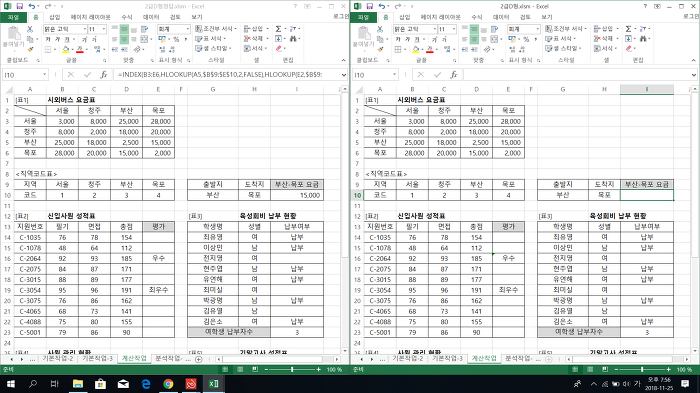Add new sheet in left 정답 window
This screenshot has height=393, width=700.
point(199,359)
